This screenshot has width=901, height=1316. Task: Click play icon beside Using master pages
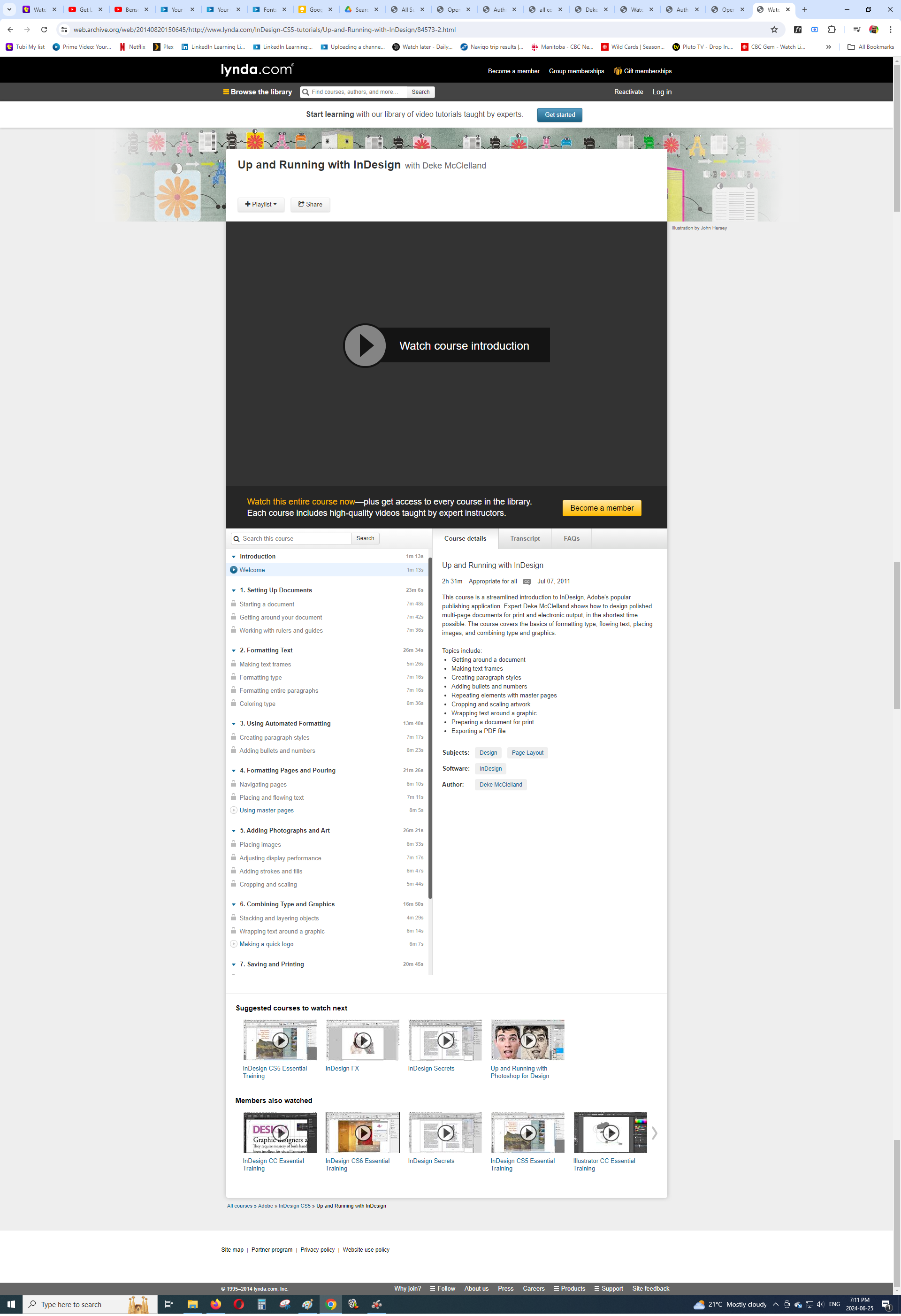233,811
